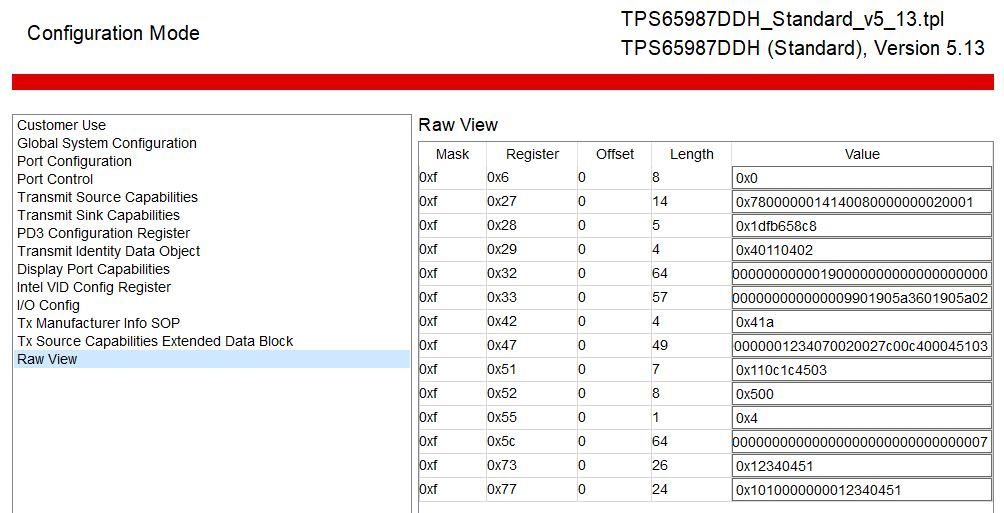Screen dimensions: 1004x513
Task: Click register cell 0x42
Action: (x=531, y=322)
